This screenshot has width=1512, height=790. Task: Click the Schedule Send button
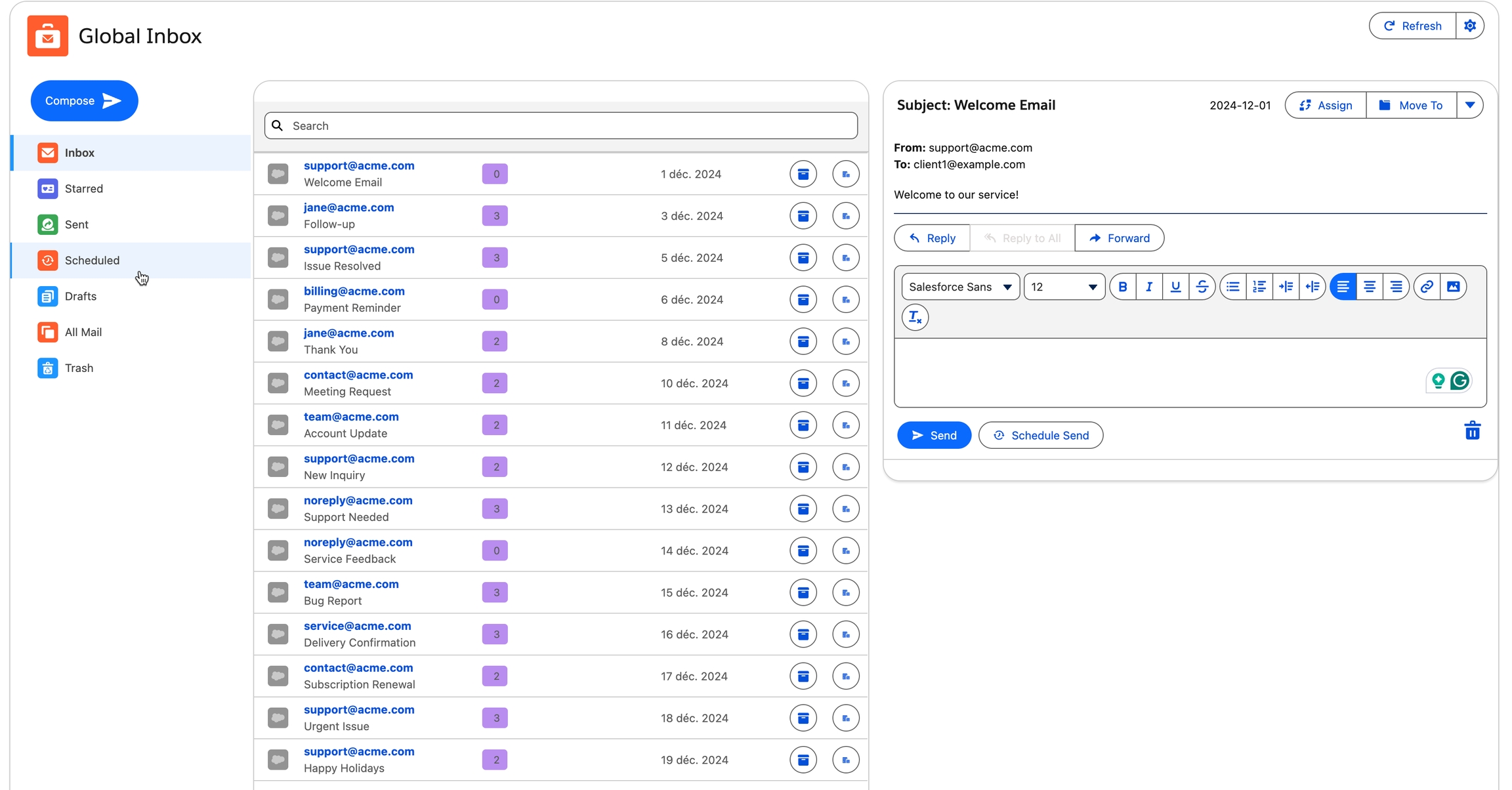click(x=1041, y=436)
